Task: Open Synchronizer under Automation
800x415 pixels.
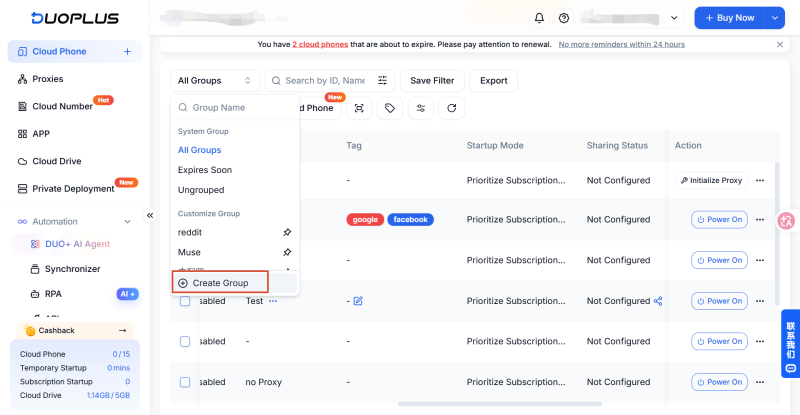Action: point(72,269)
